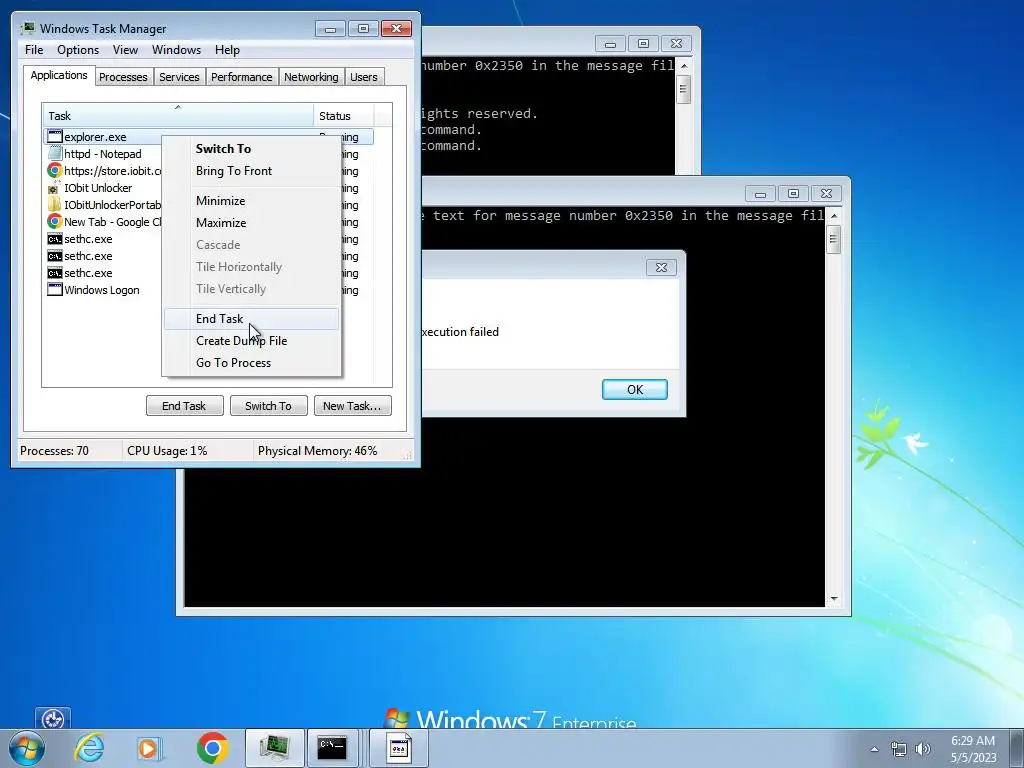Image resolution: width=1024 pixels, height=768 pixels.
Task: Open the File menu in Task Manager
Action: click(x=34, y=50)
